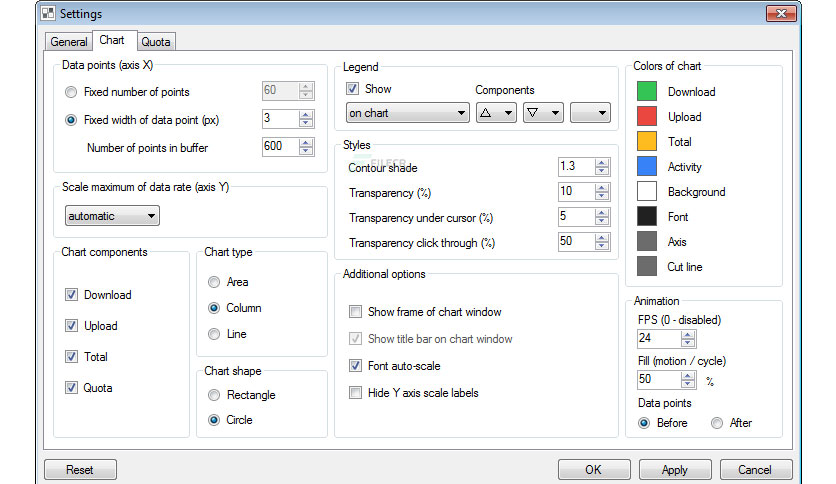The width and height of the screenshot is (836, 484).
Task: Select Rectangle chart shape
Action: pyautogui.click(x=214, y=395)
